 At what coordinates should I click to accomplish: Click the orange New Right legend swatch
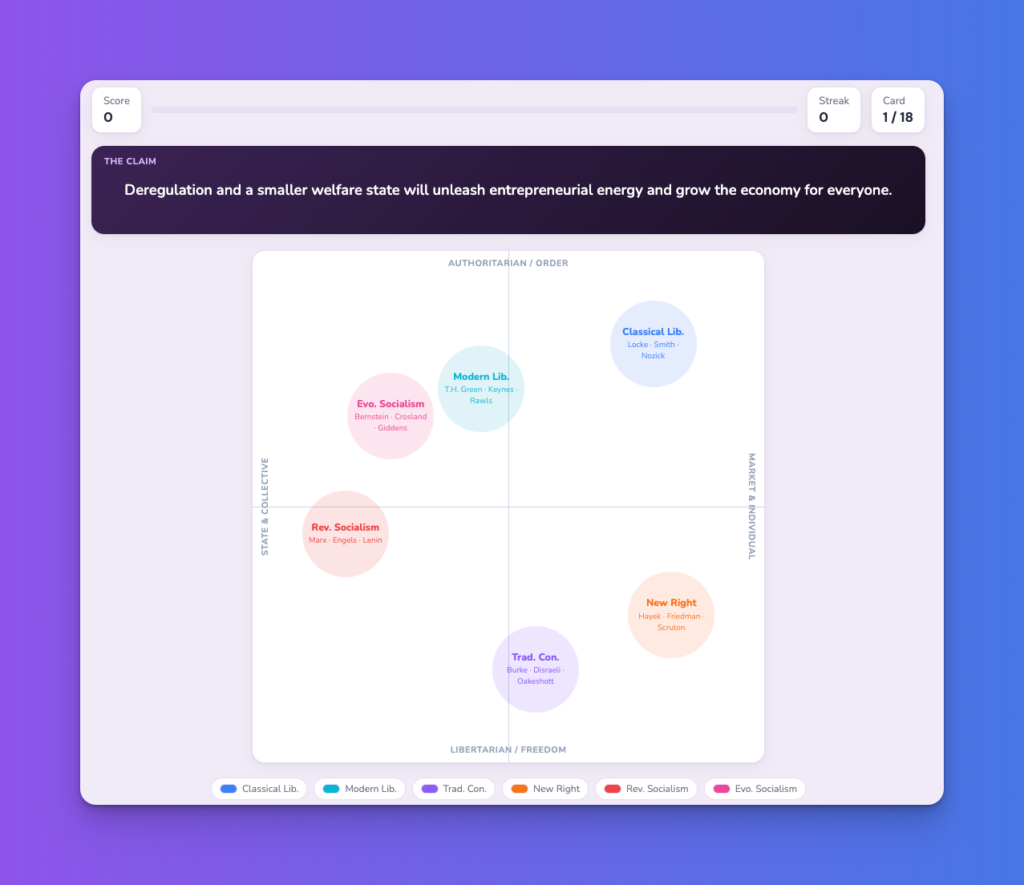[x=519, y=788]
